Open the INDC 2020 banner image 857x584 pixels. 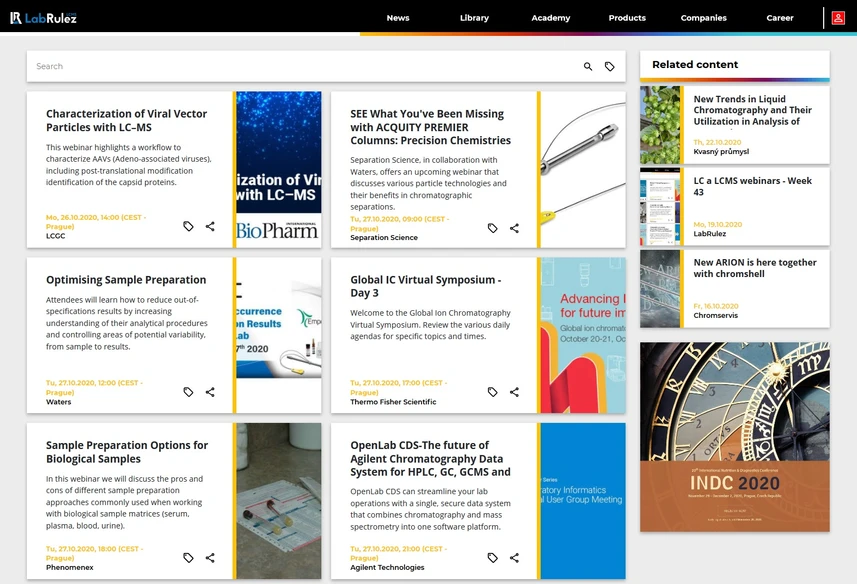[735, 437]
